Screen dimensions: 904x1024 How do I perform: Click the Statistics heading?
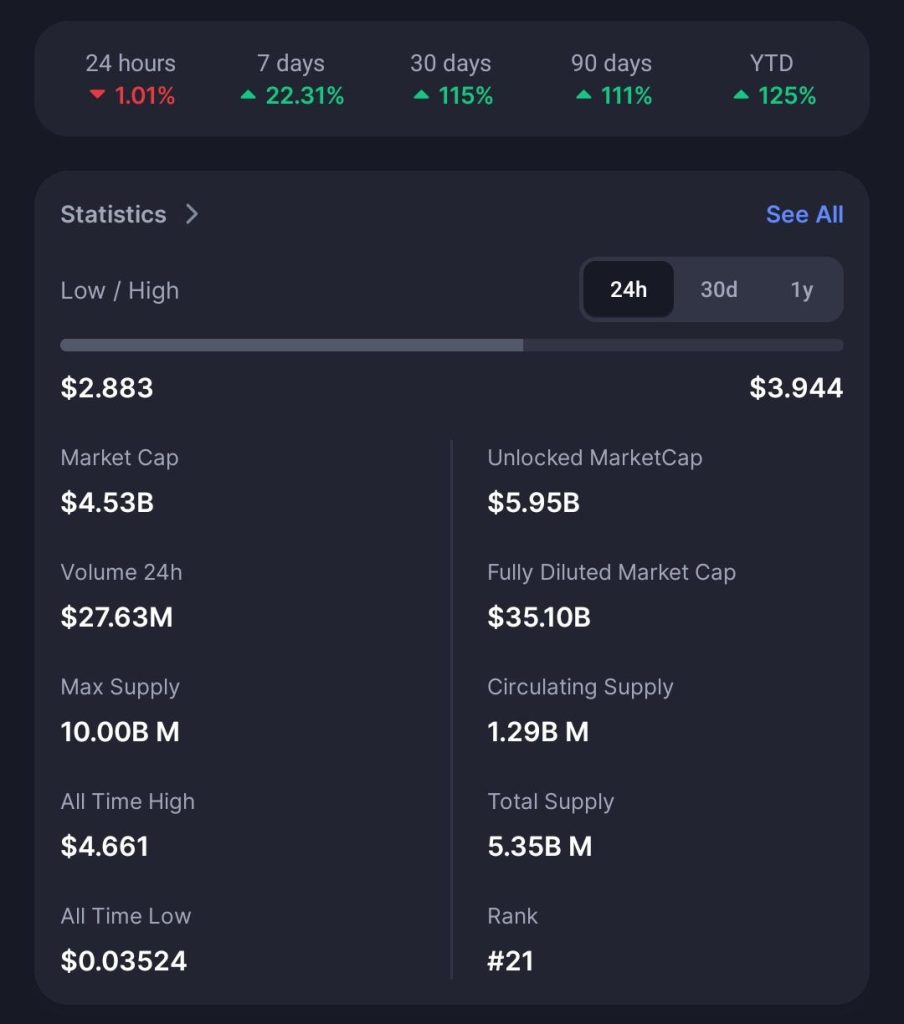pos(113,214)
